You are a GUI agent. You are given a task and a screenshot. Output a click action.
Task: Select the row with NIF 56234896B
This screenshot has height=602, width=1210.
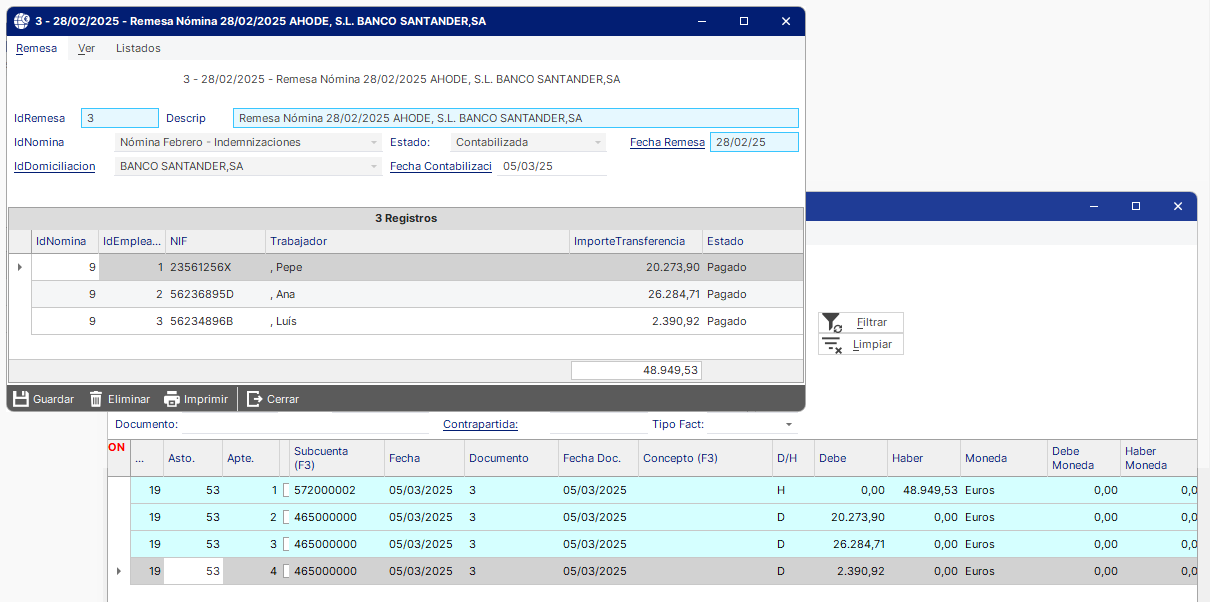click(x=417, y=321)
